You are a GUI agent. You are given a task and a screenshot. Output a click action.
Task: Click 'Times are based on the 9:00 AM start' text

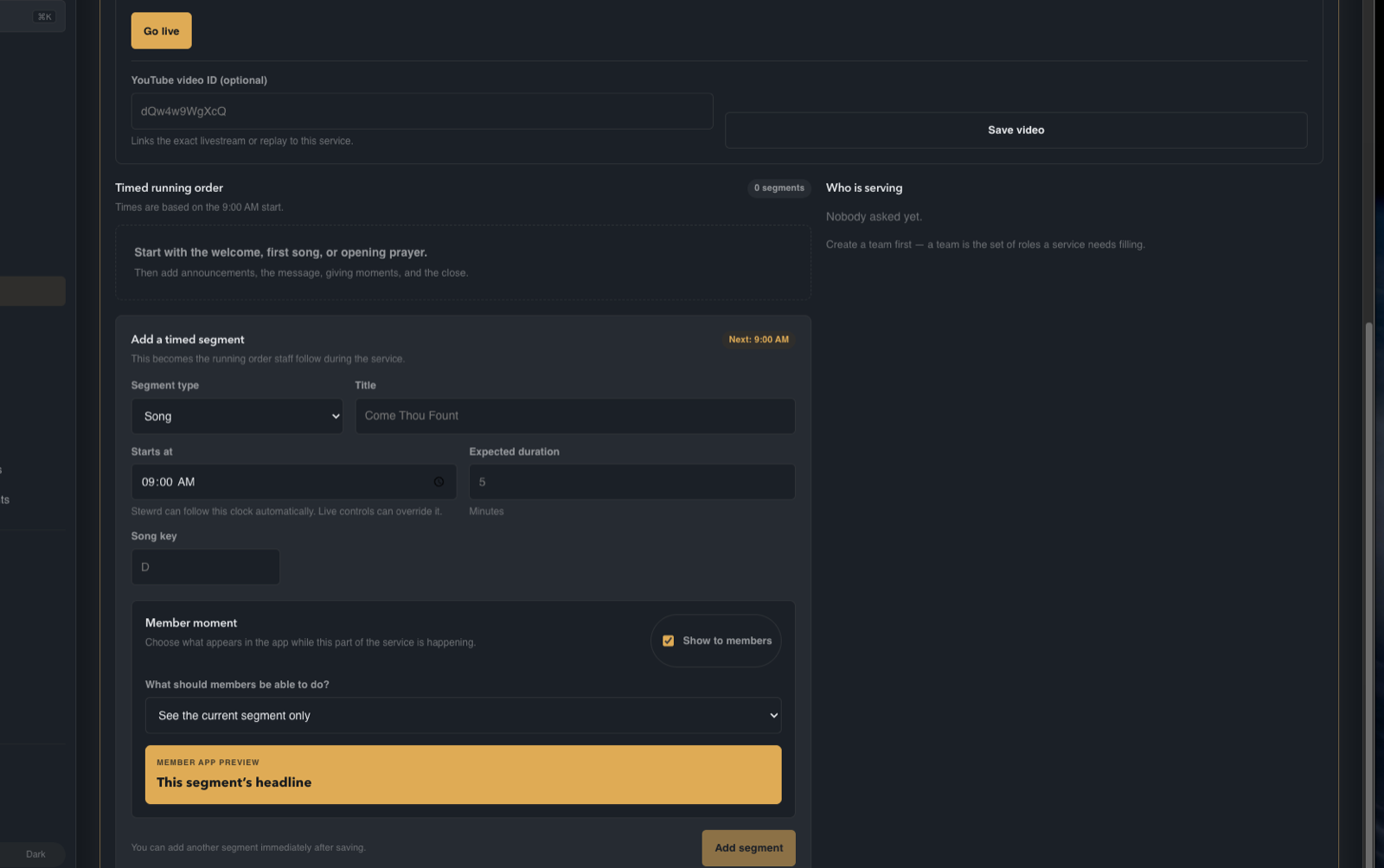click(x=200, y=207)
